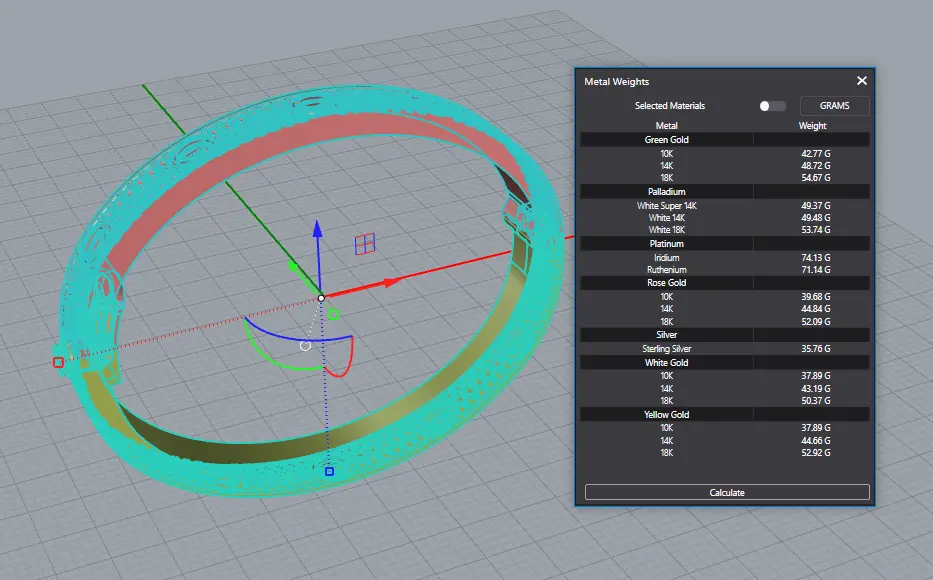Select the red X-axis gumball arrow
Viewport: 933px width, 580px height.
392,281
